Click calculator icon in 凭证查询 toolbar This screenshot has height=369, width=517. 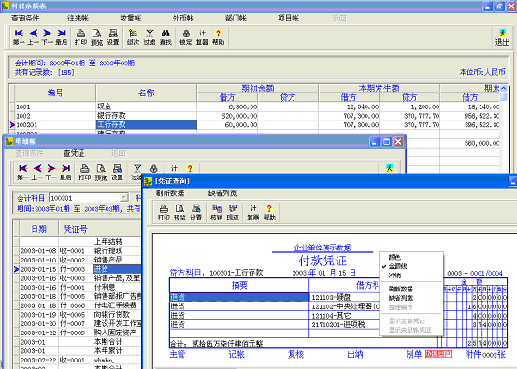tap(253, 212)
